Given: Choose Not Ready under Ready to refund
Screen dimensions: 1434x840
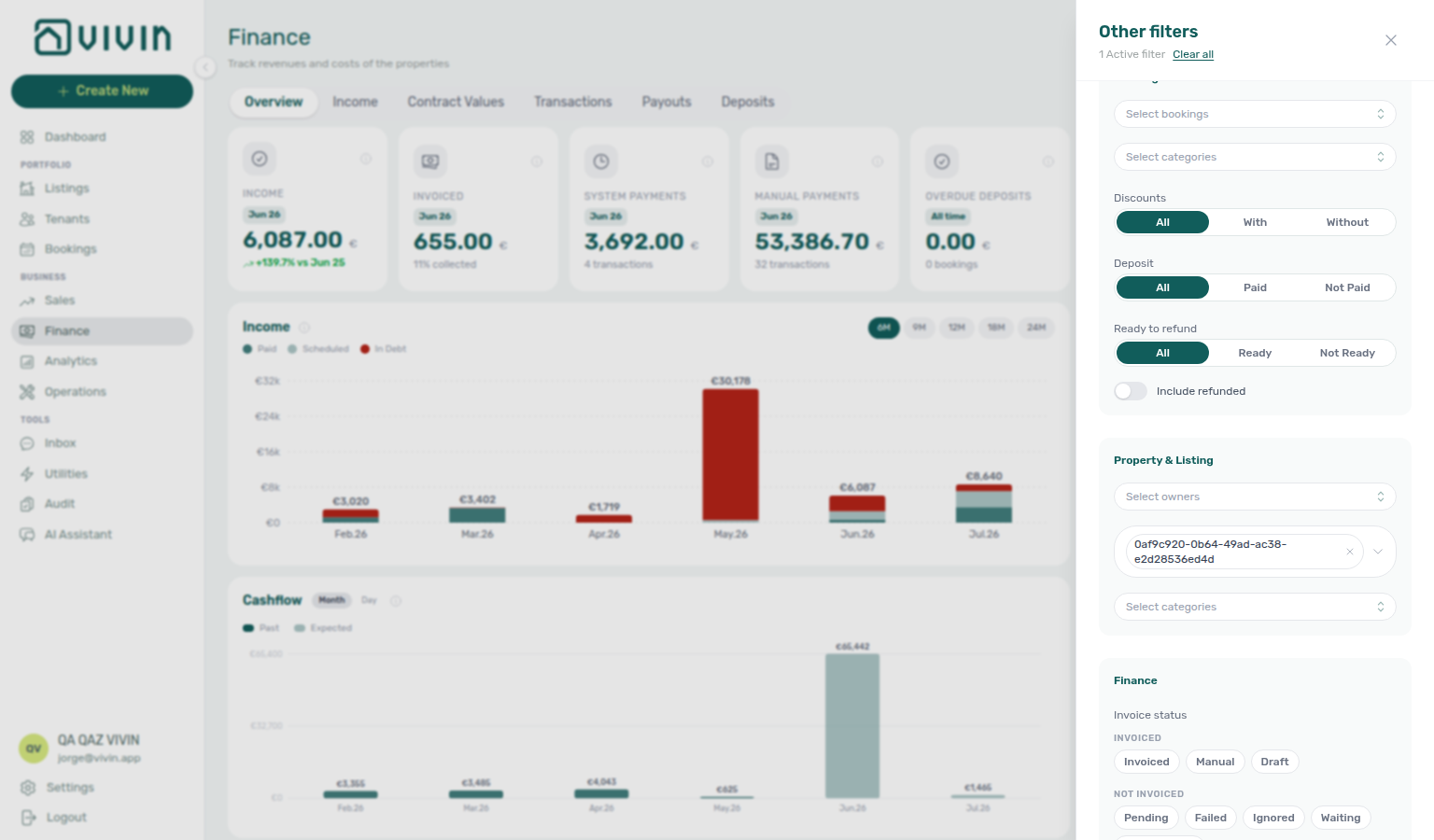Looking at the screenshot, I should point(1347,353).
